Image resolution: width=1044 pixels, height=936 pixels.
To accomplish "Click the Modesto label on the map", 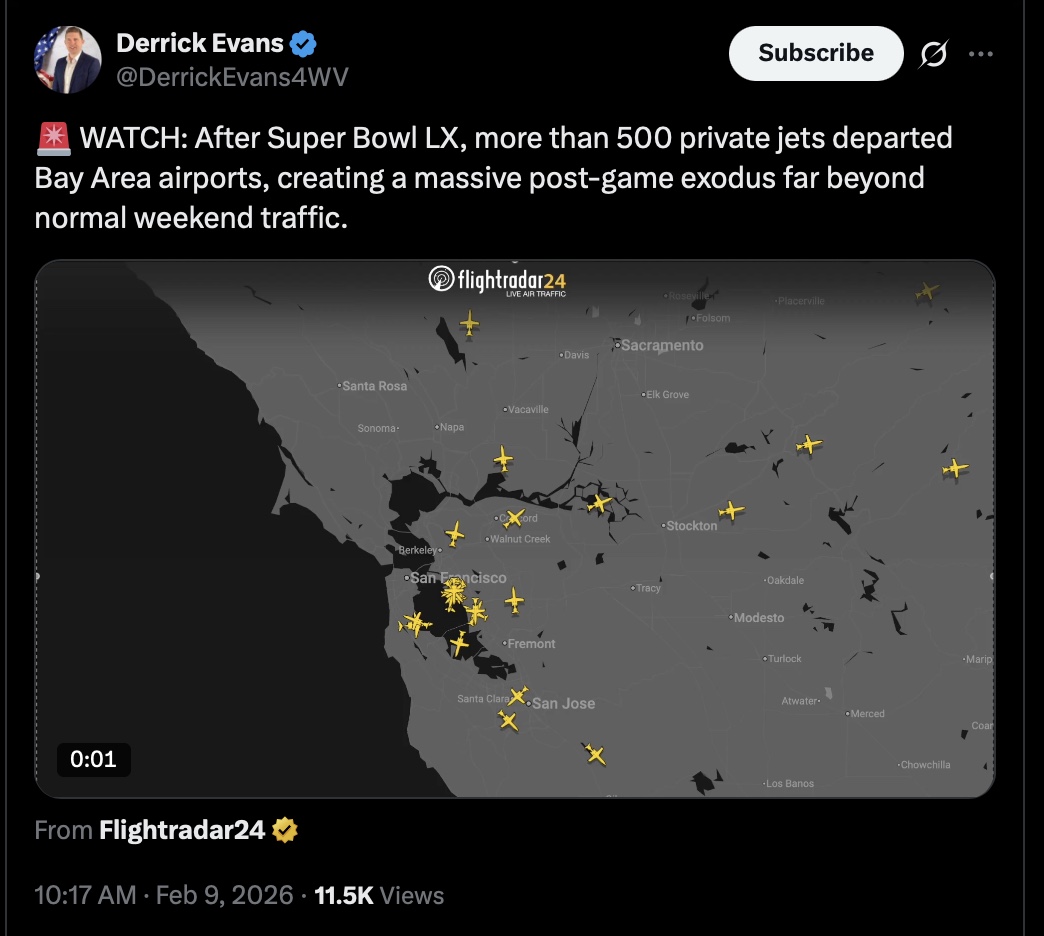I will click(759, 617).
